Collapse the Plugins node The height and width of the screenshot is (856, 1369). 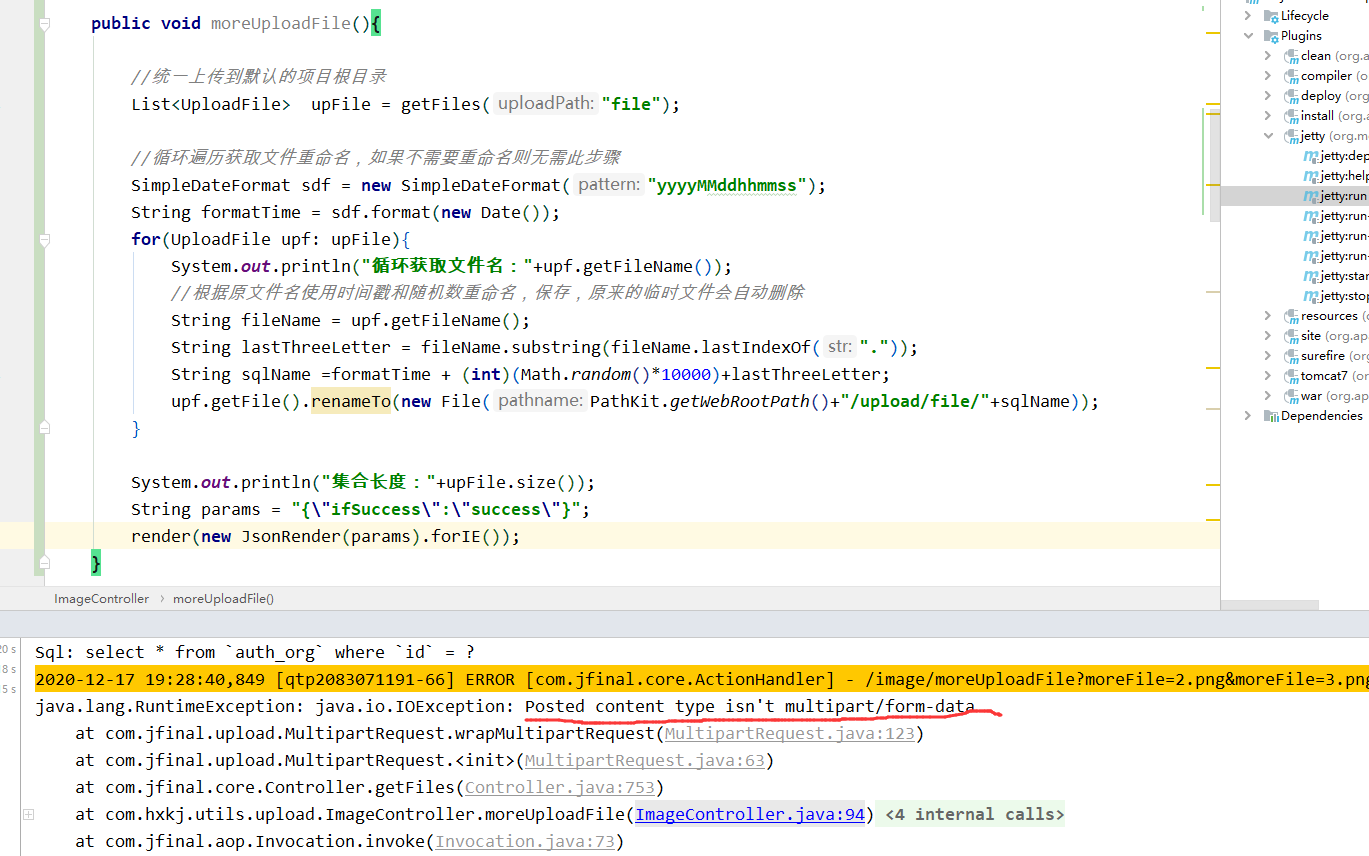[1248, 36]
